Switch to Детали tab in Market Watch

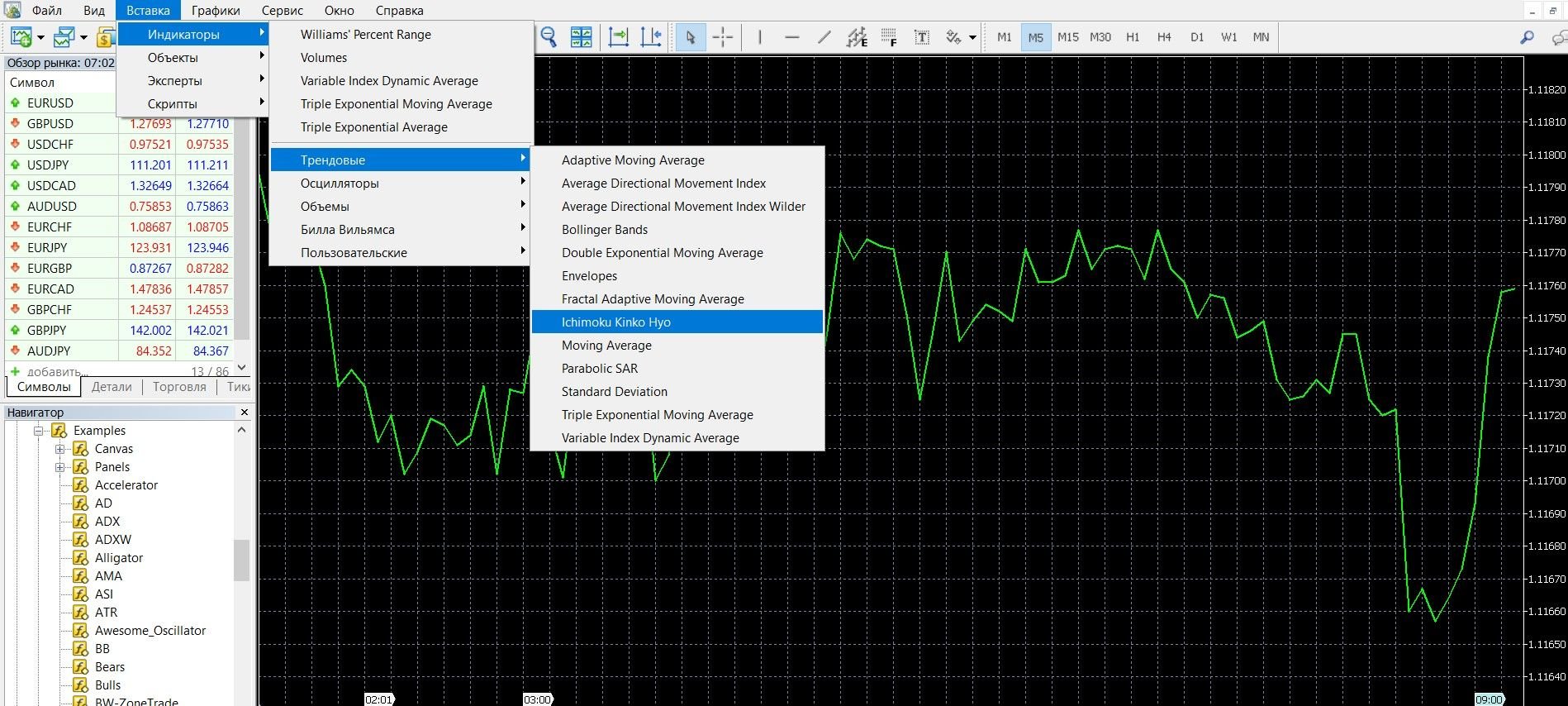click(112, 387)
